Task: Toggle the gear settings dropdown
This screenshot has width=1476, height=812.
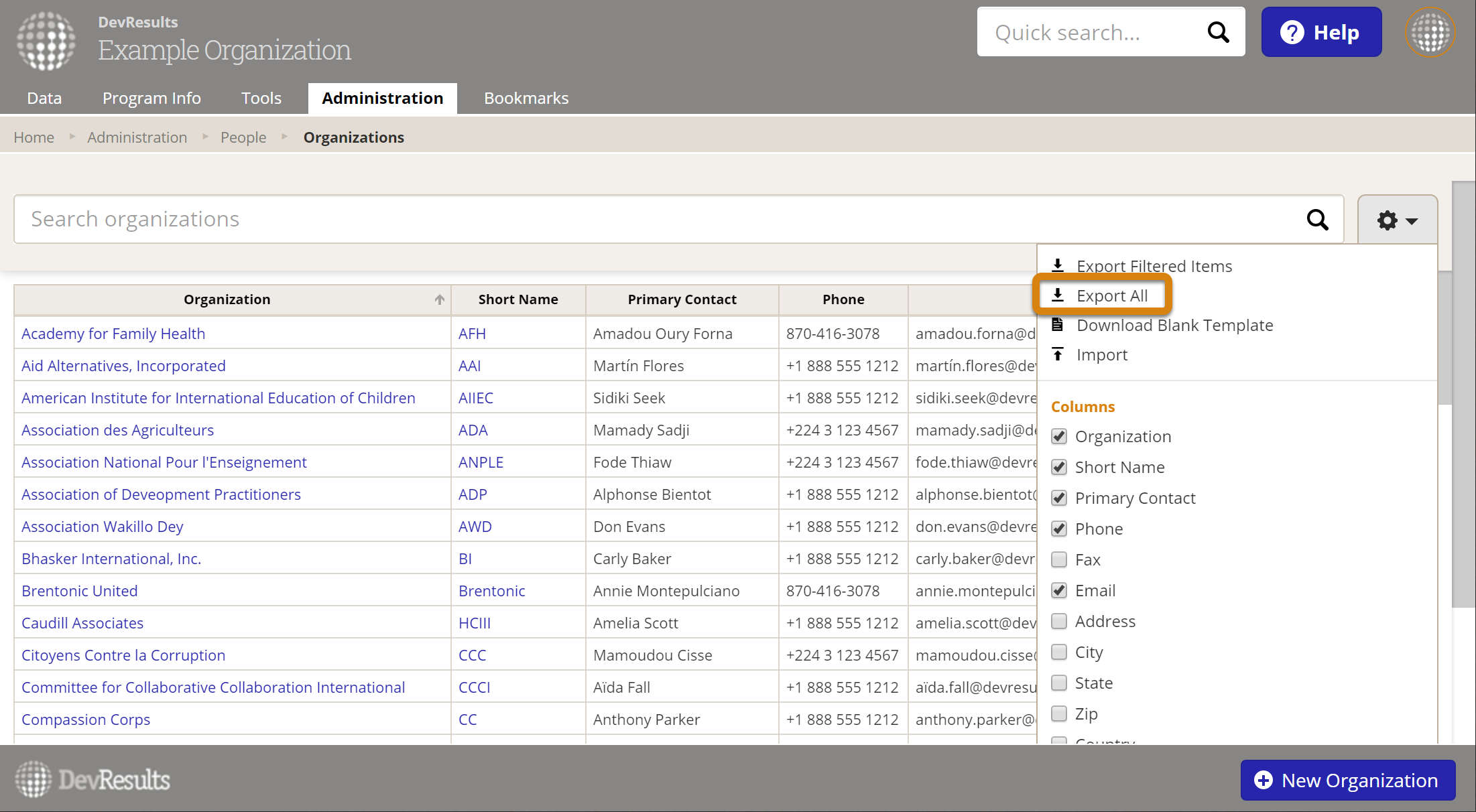Action: tap(1397, 220)
